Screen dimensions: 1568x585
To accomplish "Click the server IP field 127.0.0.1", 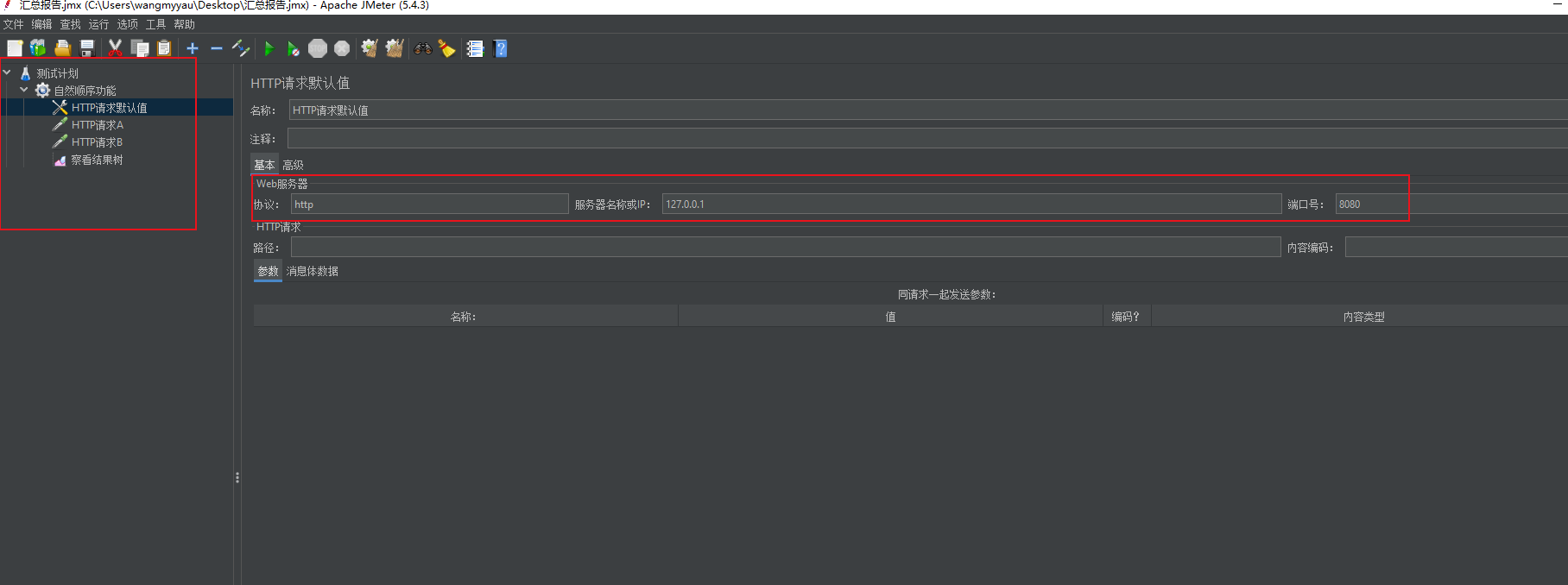I will [971, 204].
